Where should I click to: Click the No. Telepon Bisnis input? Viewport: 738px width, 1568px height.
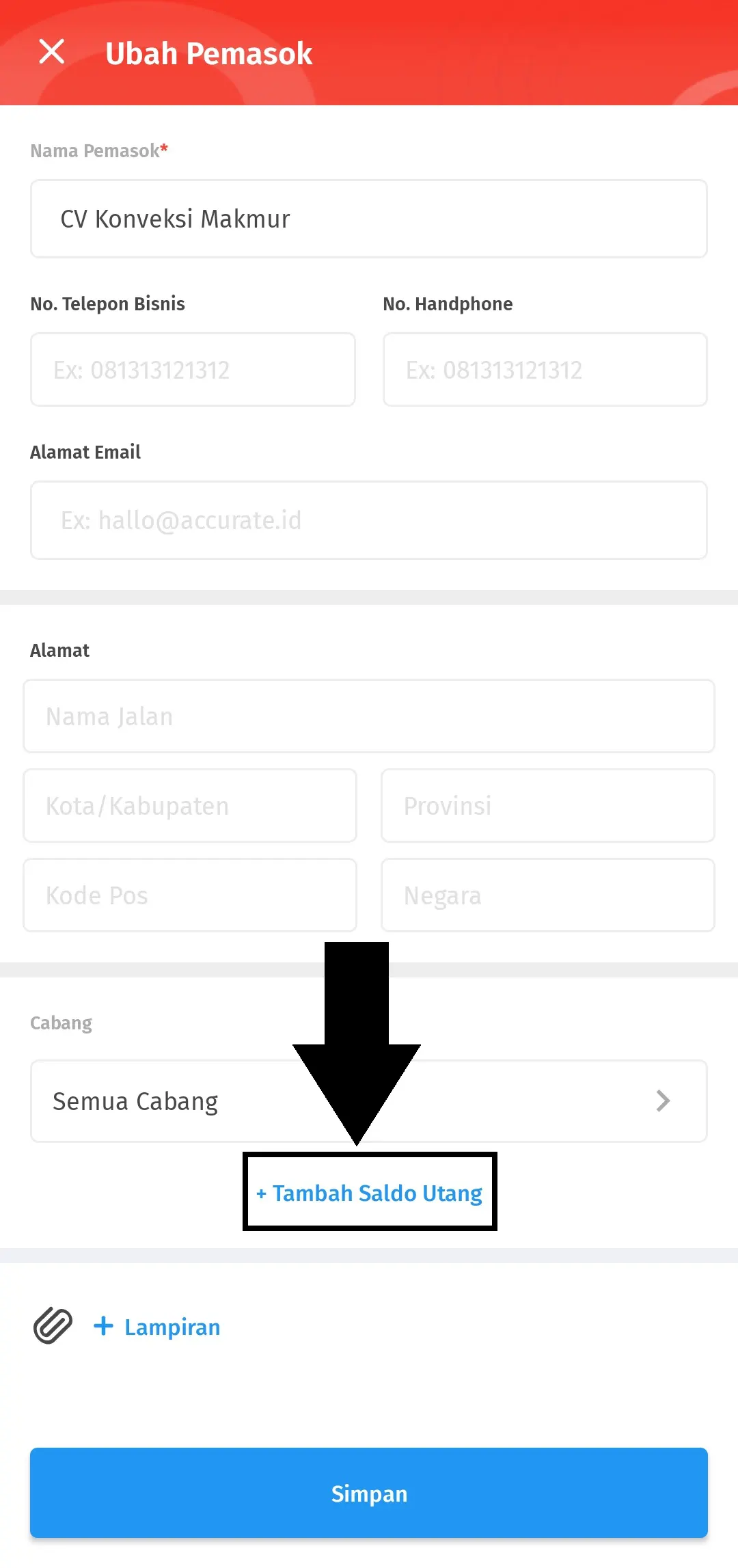coord(193,369)
